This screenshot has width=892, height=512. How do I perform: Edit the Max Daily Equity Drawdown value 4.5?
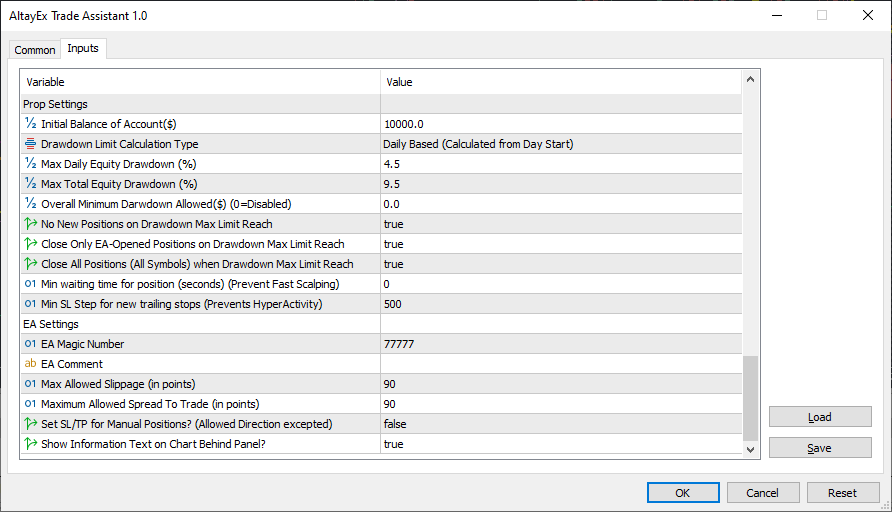point(561,164)
